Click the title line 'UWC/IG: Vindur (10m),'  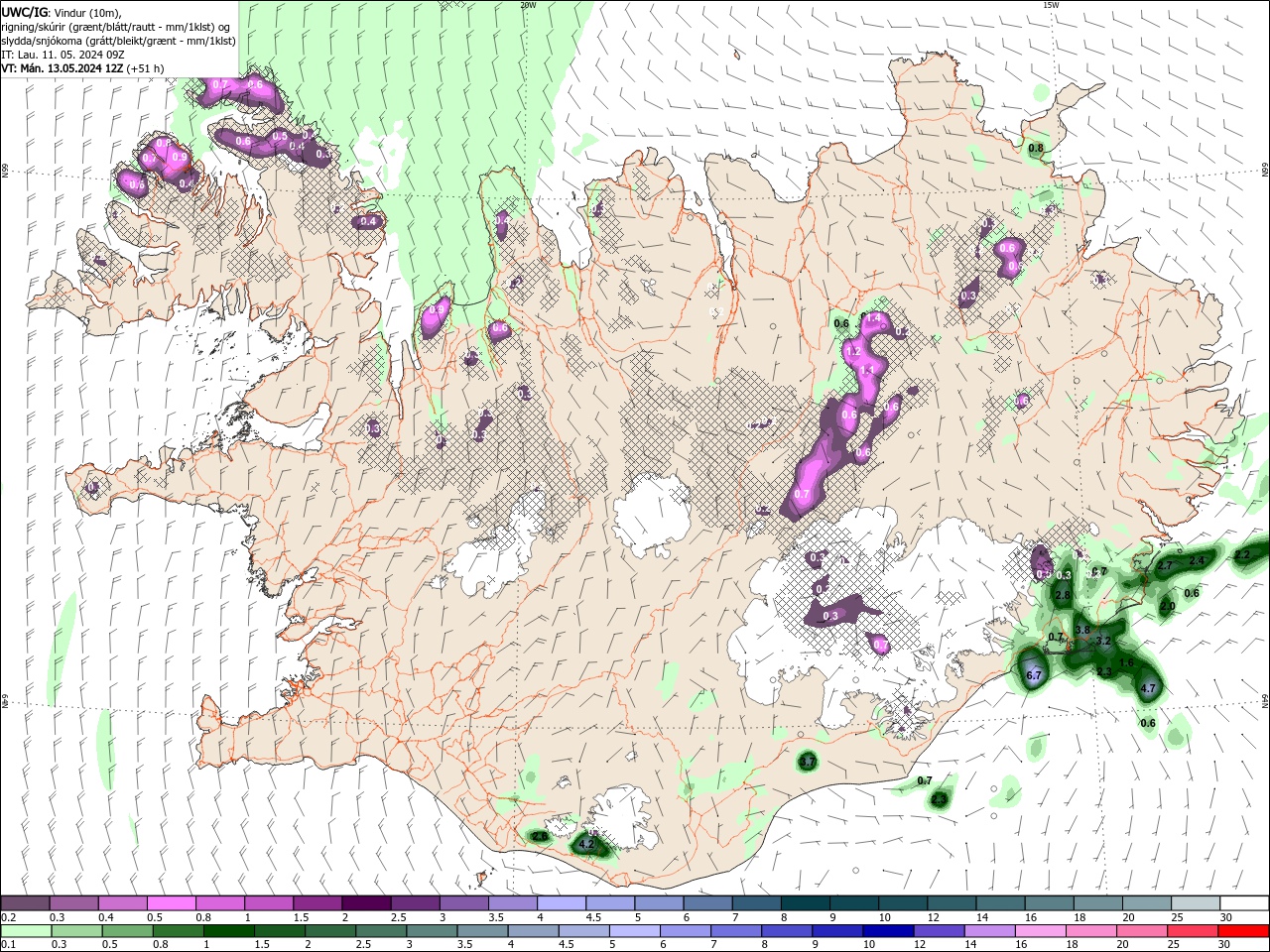pos(61,12)
